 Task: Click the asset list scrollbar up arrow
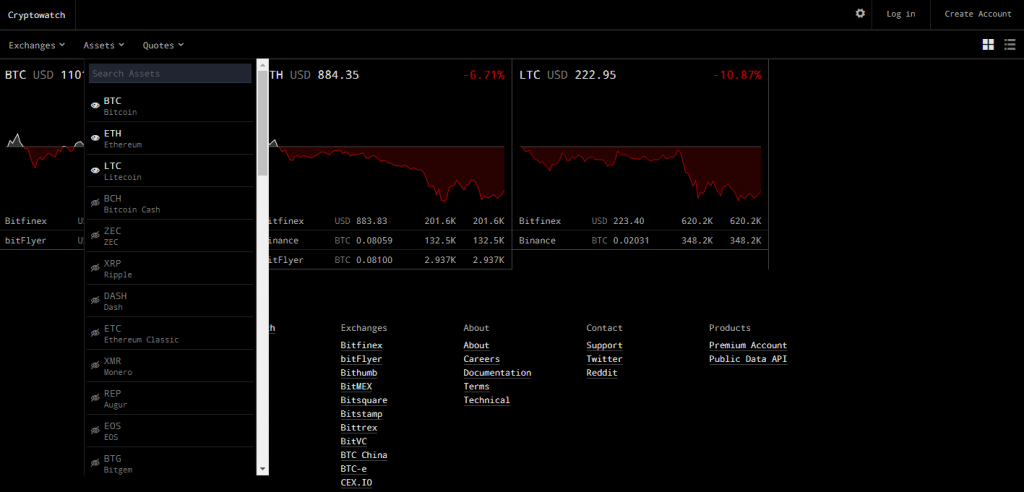click(x=263, y=64)
